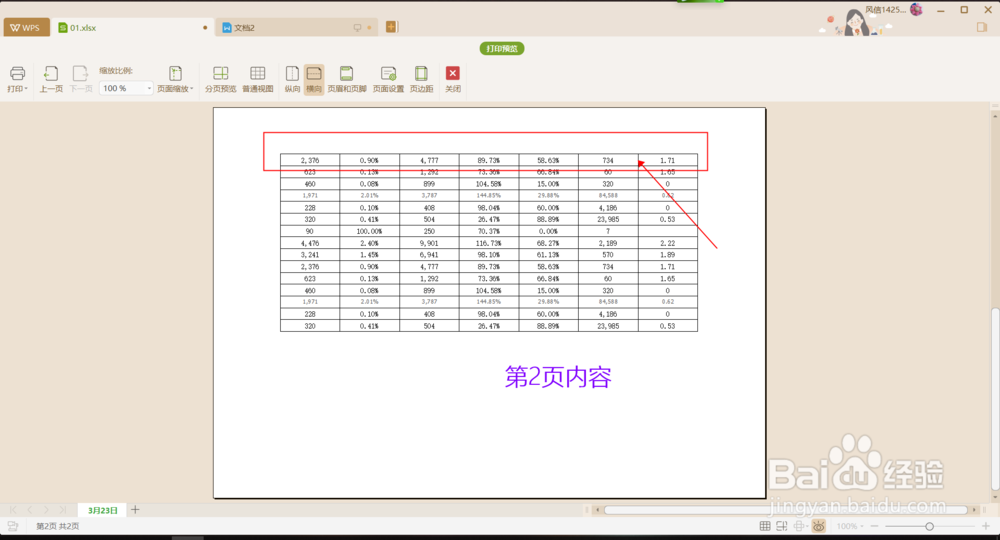Set orientation to 横向 landscape

click(x=314, y=79)
